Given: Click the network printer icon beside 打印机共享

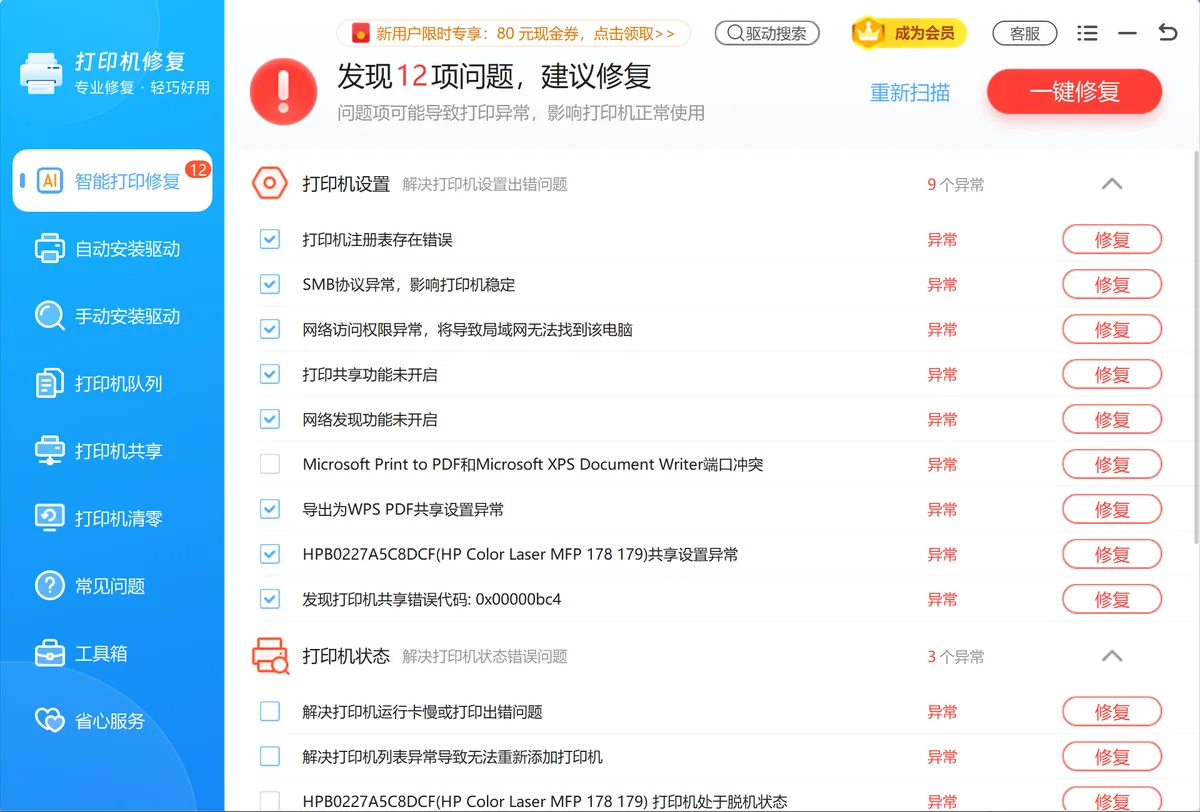Looking at the screenshot, I should click(49, 450).
